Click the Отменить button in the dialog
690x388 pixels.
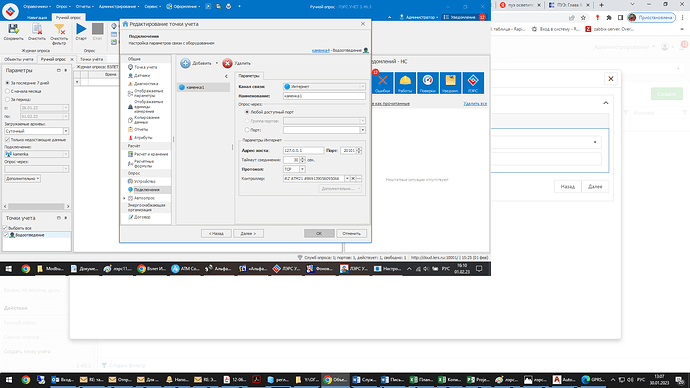(x=352, y=234)
